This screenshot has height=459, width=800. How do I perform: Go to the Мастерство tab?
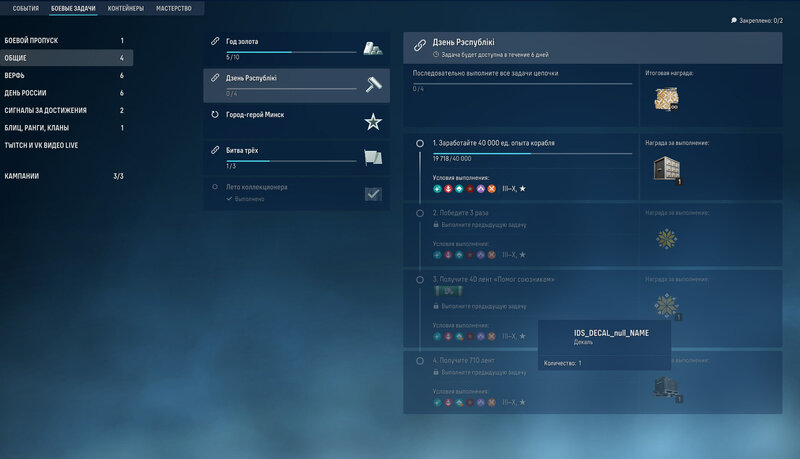(x=173, y=8)
